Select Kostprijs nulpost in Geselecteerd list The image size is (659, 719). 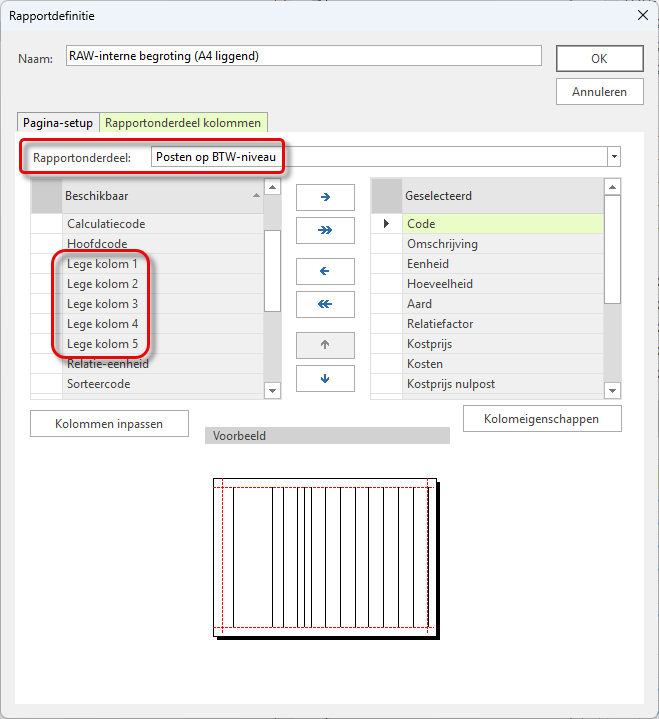(503, 384)
